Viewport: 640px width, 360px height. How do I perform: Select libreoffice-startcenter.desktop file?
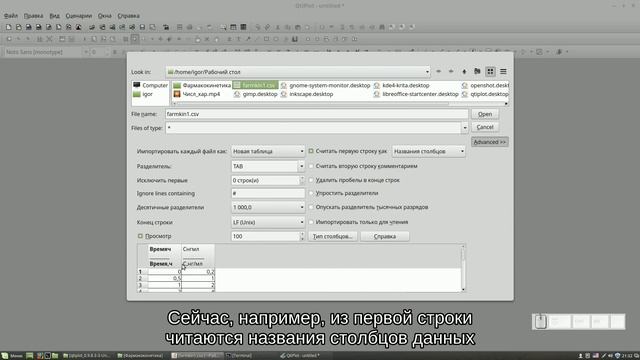pyautogui.click(x=416, y=94)
